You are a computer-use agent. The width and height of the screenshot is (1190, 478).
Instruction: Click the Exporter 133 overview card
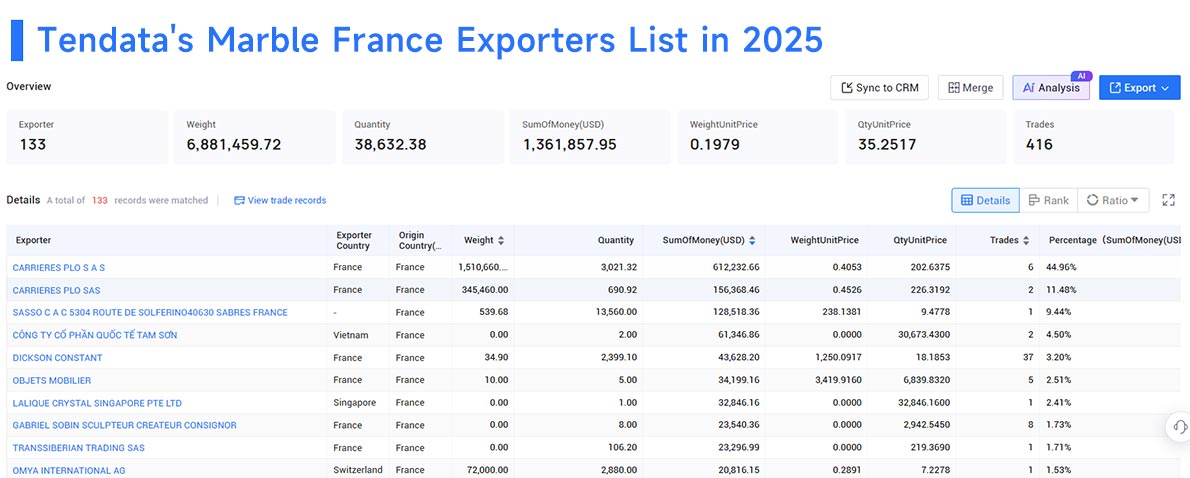click(87, 137)
